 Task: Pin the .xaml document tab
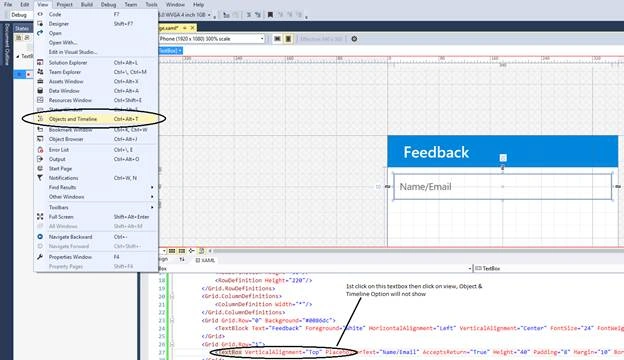coord(185,28)
